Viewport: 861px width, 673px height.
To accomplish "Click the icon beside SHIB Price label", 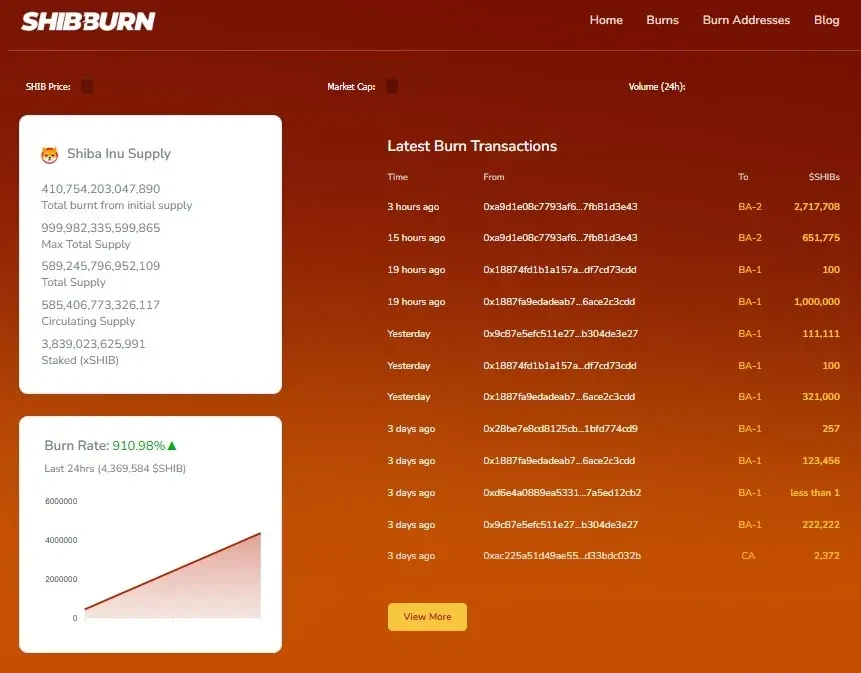I will tap(87, 86).
